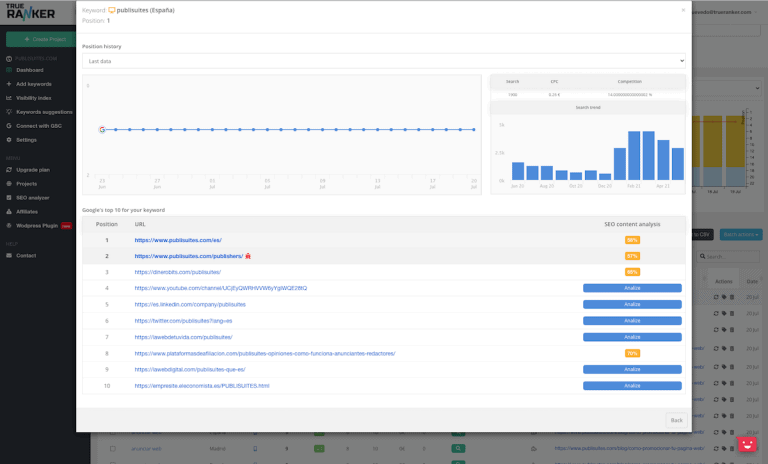This screenshot has height=464, width=768.
Task: Open Batch actions dropdown in background page
Action: [x=741, y=235]
